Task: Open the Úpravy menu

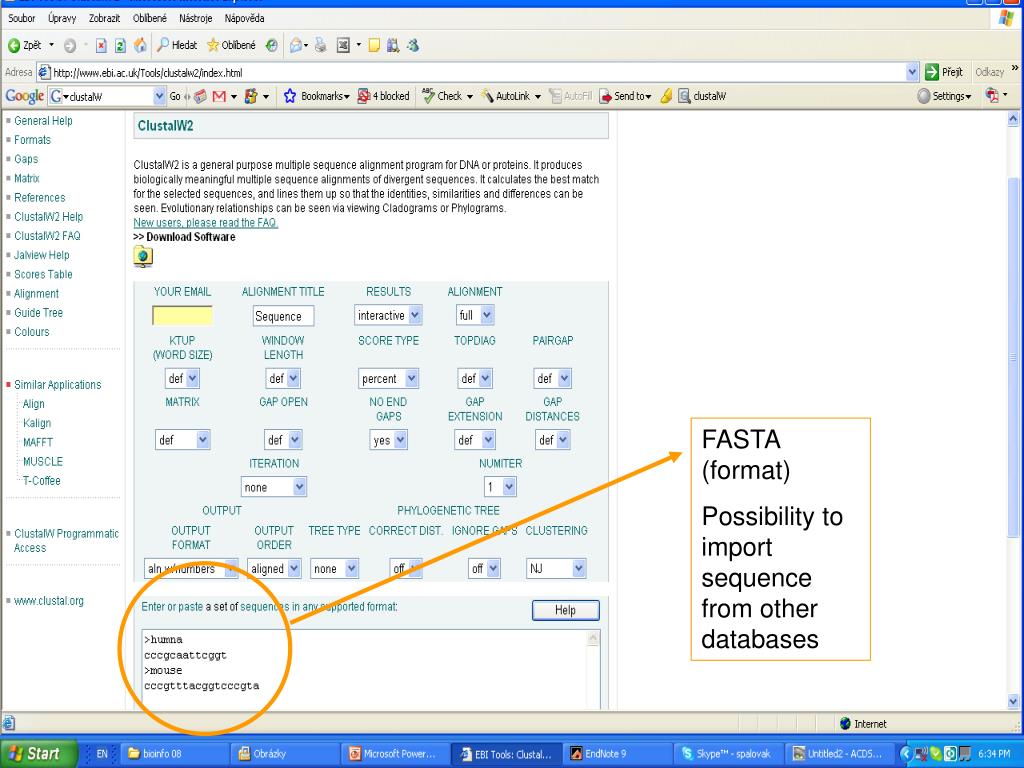Action: [x=62, y=18]
